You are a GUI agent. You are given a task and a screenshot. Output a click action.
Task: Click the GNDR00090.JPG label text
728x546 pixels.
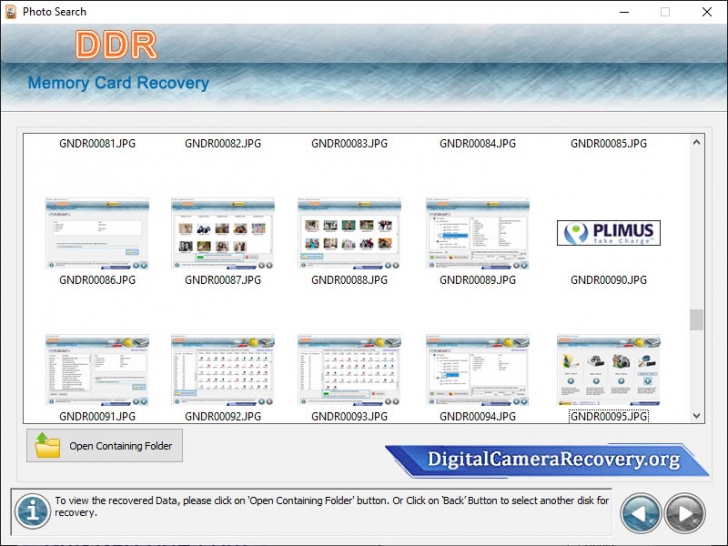(x=608, y=280)
